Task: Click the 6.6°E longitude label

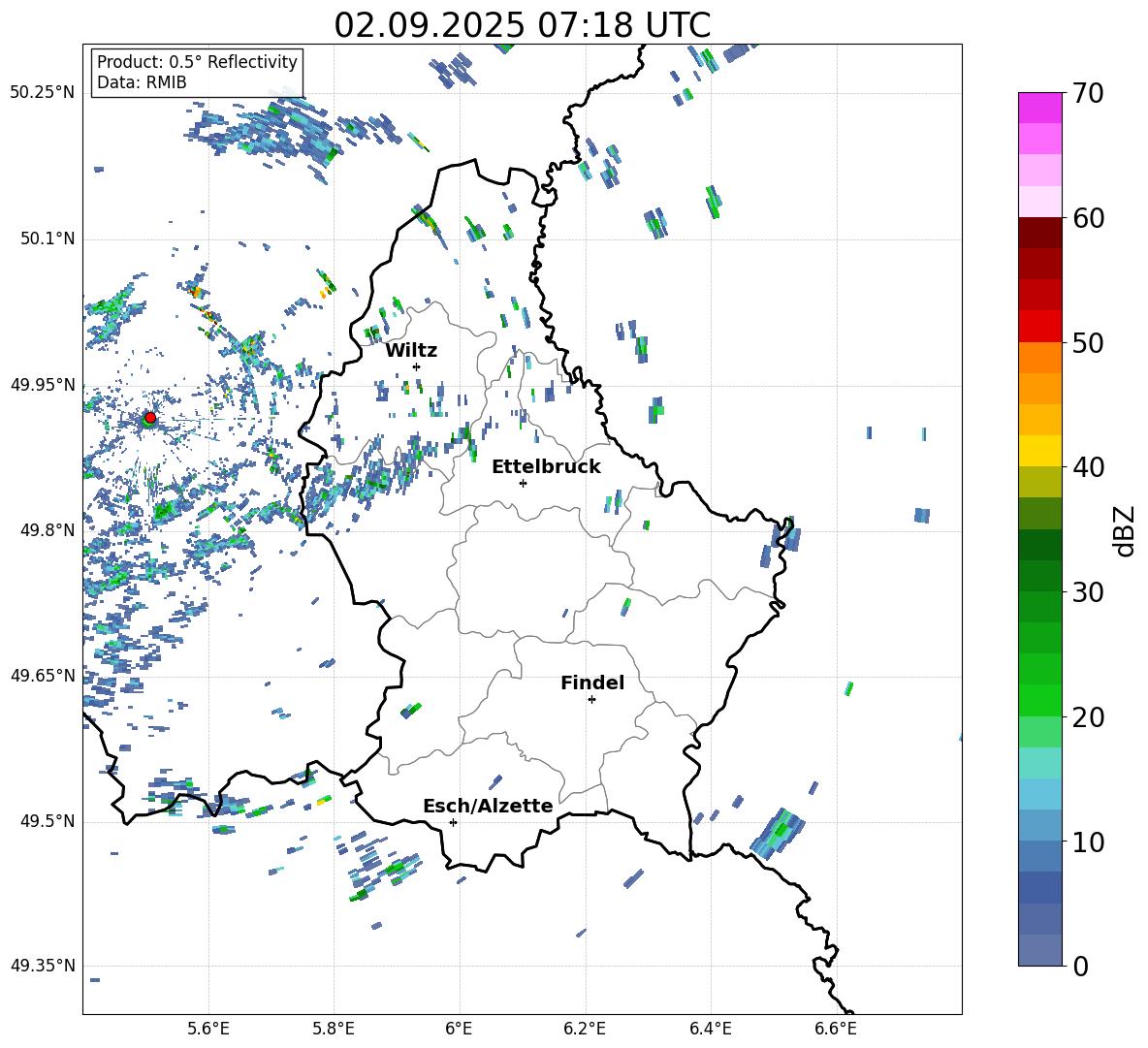Action: tap(836, 1029)
